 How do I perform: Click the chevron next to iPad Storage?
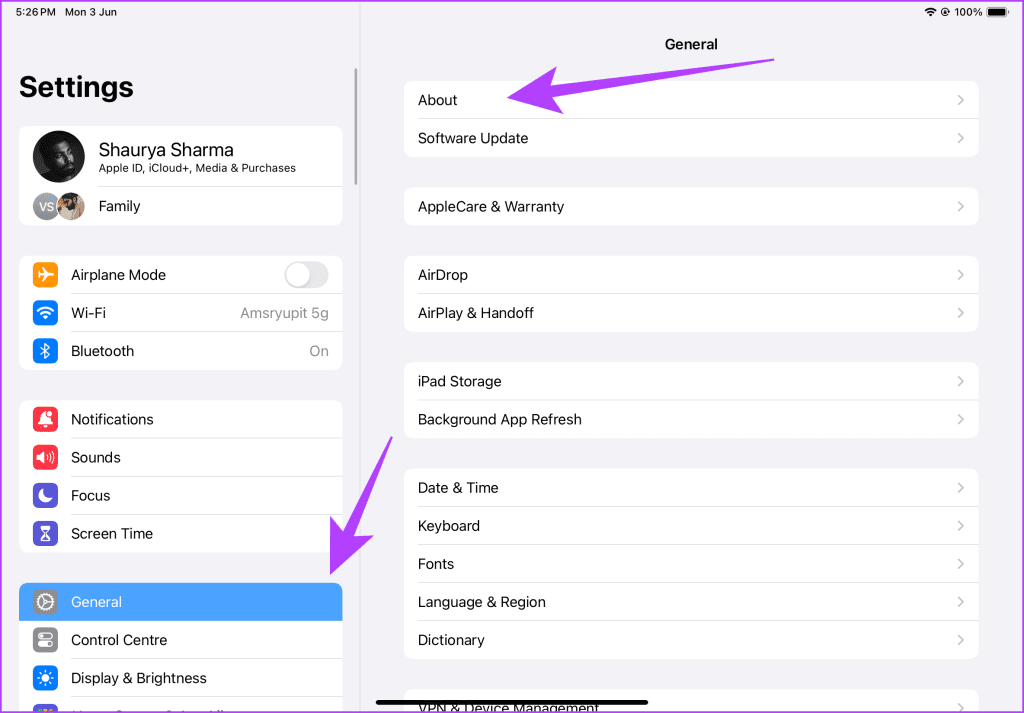click(960, 381)
